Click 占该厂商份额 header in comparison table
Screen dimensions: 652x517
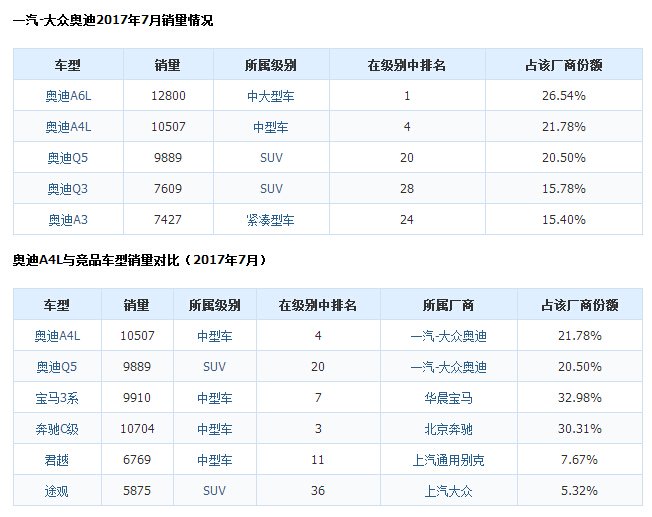click(580, 305)
